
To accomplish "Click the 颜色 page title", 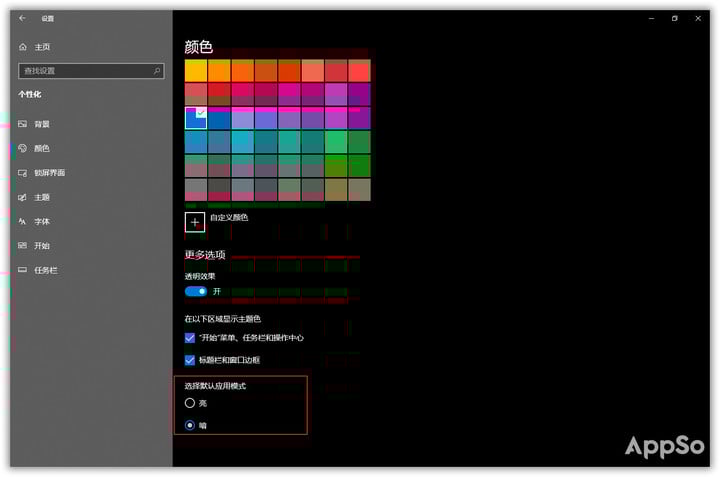I will [x=199, y=47].
